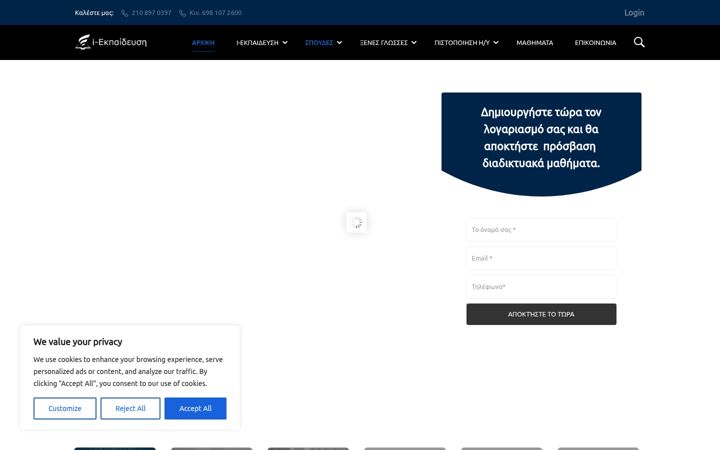This screenshot has height=450, width=720.
Task: Open the ΜΑΘΗΜΑΤΑ menu item
Action: click(x=534, y=43)
